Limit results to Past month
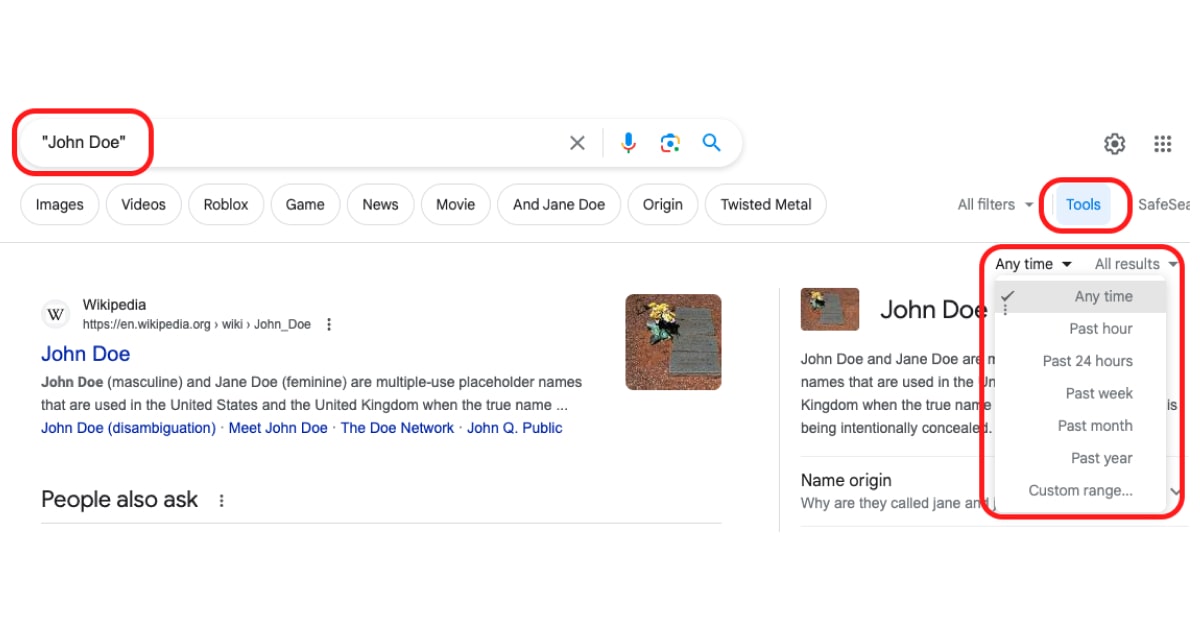The height and width of the screenshot is (628, 1200). [1081, 425]
